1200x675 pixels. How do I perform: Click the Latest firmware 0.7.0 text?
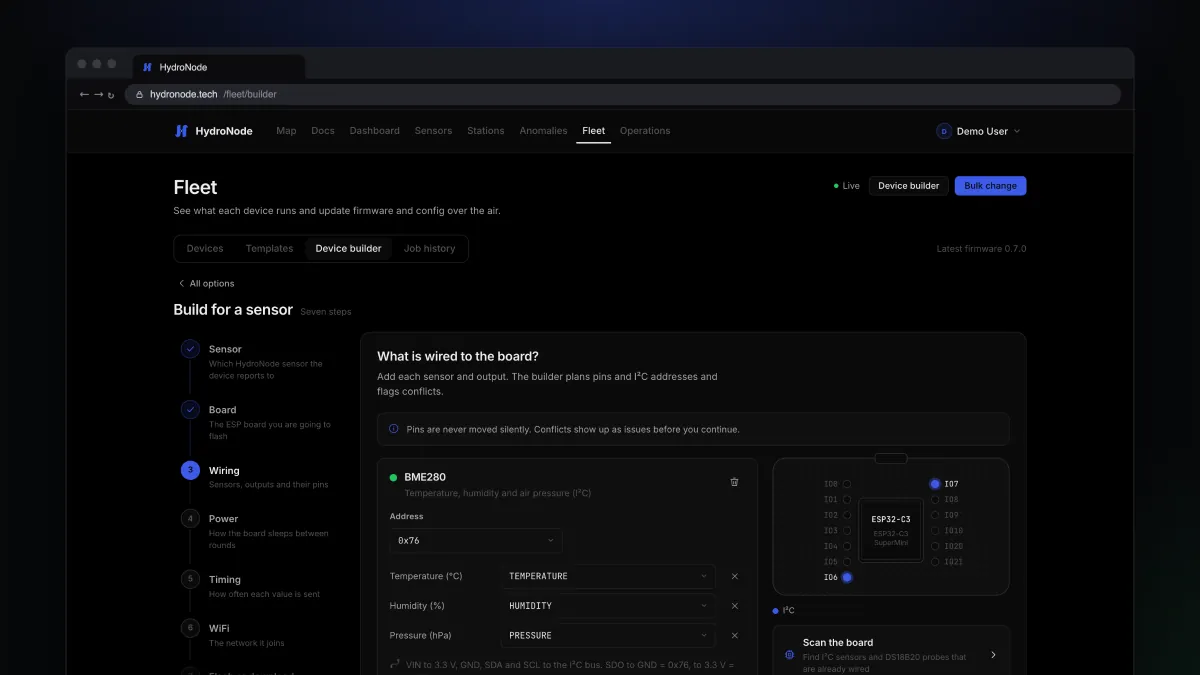tap(981, 249)
